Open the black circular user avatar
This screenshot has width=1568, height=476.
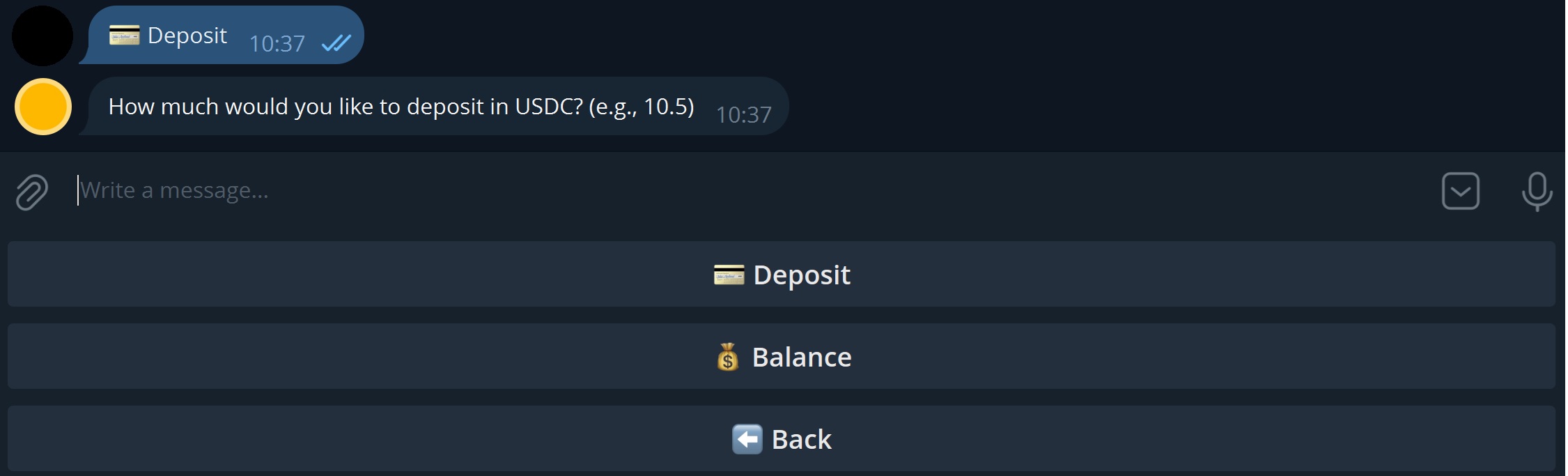(x=42, y=36)
